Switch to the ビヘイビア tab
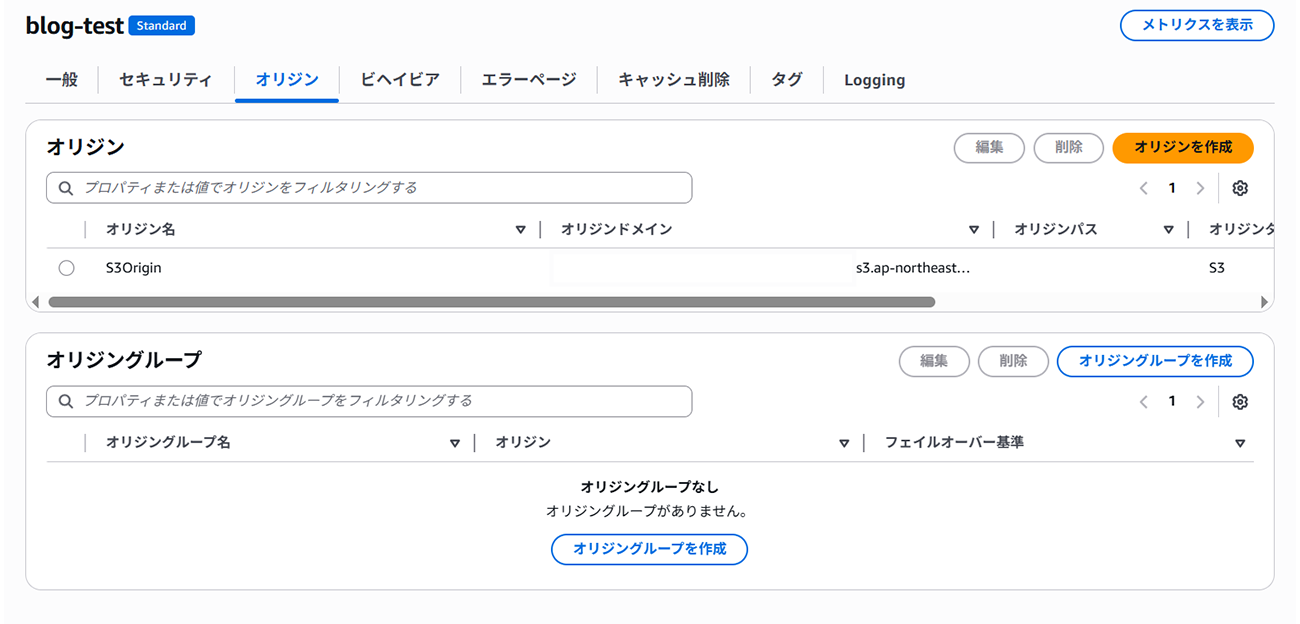This screenshot has width=1300, height=624. point(400,80)
